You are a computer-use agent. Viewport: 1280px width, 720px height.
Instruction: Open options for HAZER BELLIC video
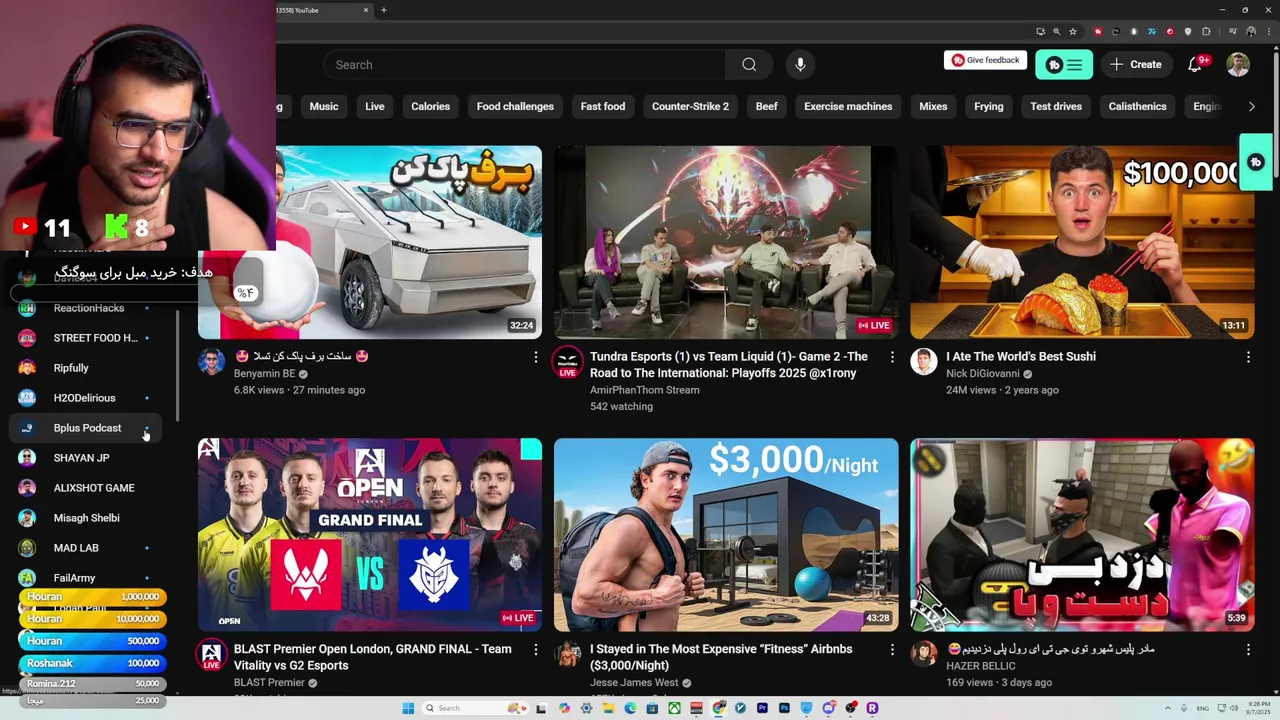[1248, 650]
